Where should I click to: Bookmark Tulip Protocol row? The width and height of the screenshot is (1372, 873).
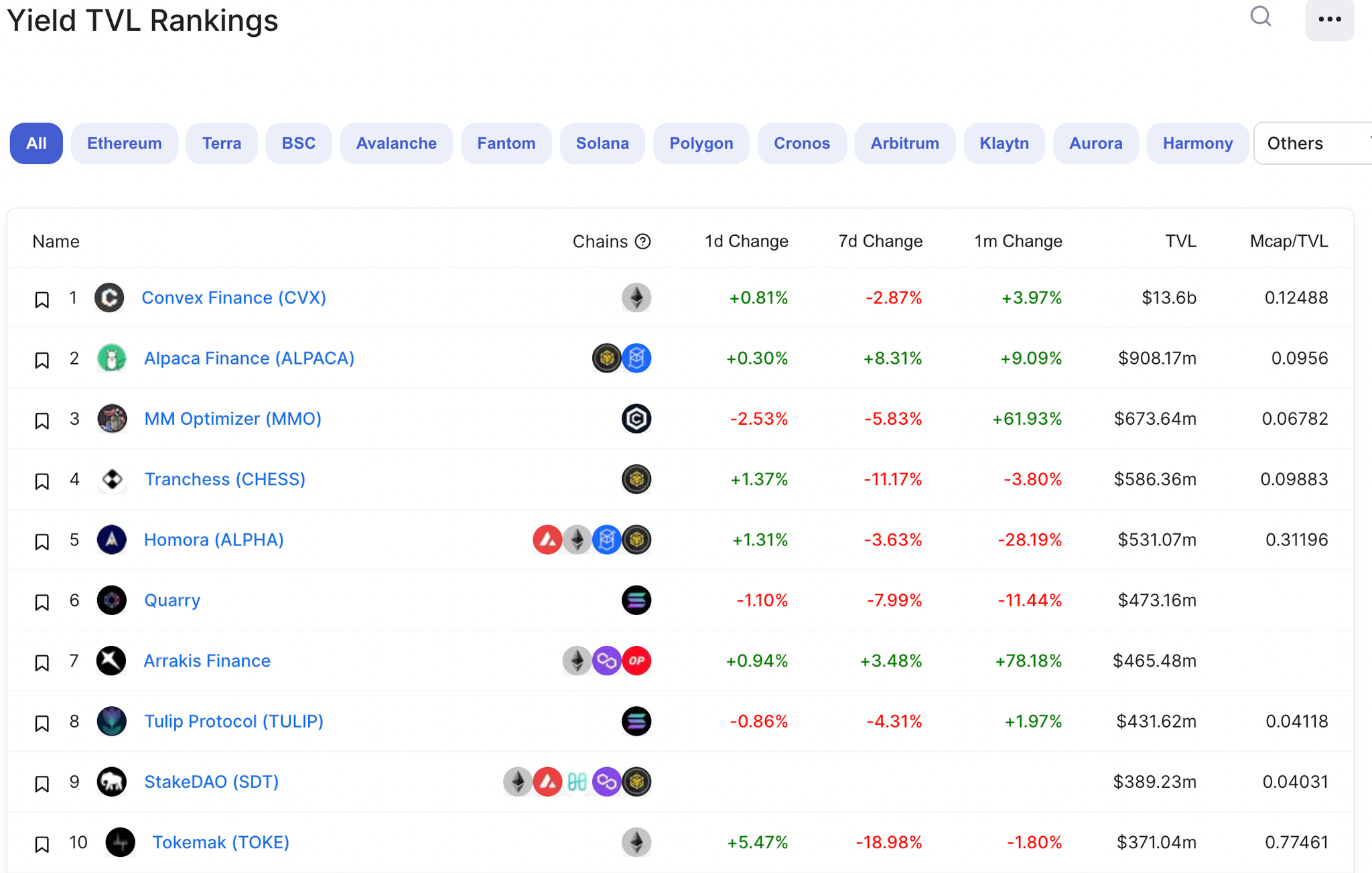click(x=42, y=723)
